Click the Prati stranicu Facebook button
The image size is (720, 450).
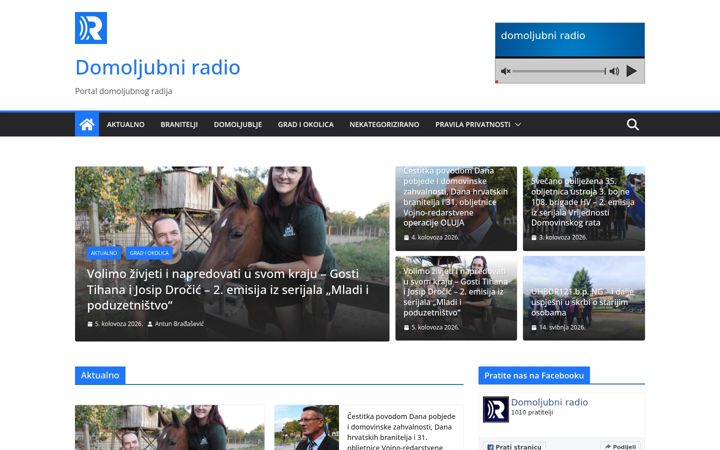click(514, 447)
